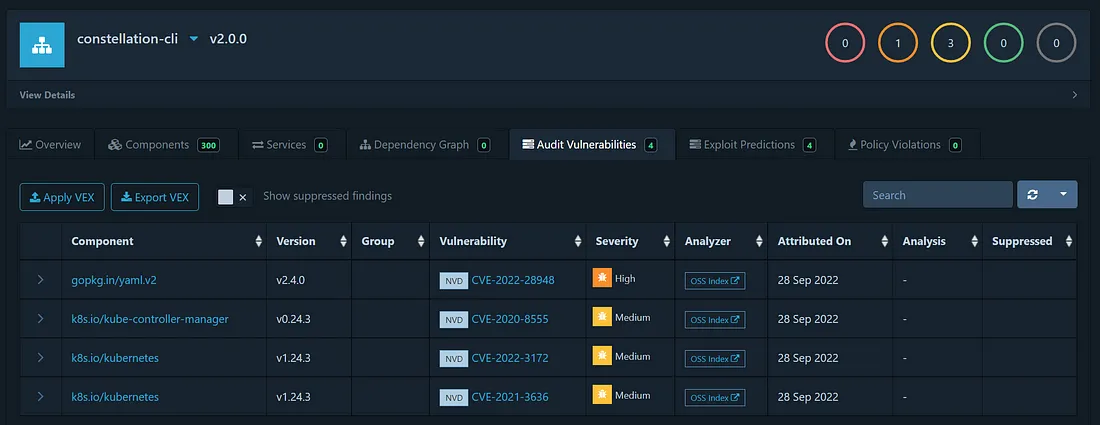Toggle the Show suppressed findings switch
This screenshot has height=425, width=1100.
pyautogui.click(x=233, y=197)
